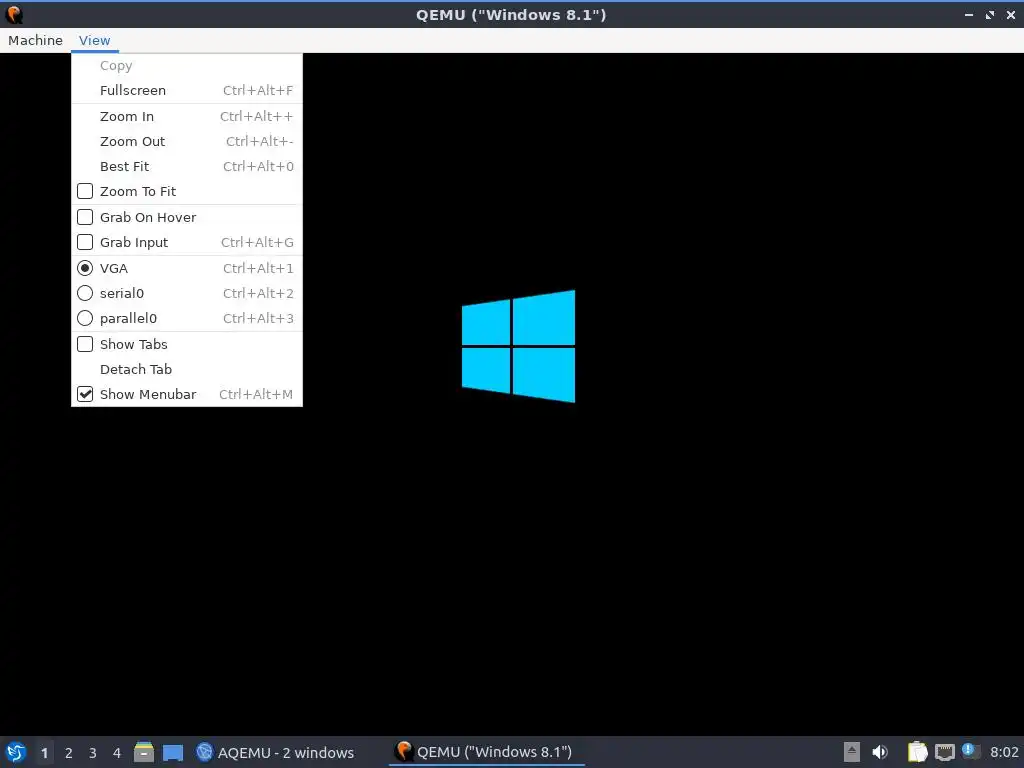1024x768 pixels.
Task: Minimize the QEMU window
Action: [x=969, y=14]
